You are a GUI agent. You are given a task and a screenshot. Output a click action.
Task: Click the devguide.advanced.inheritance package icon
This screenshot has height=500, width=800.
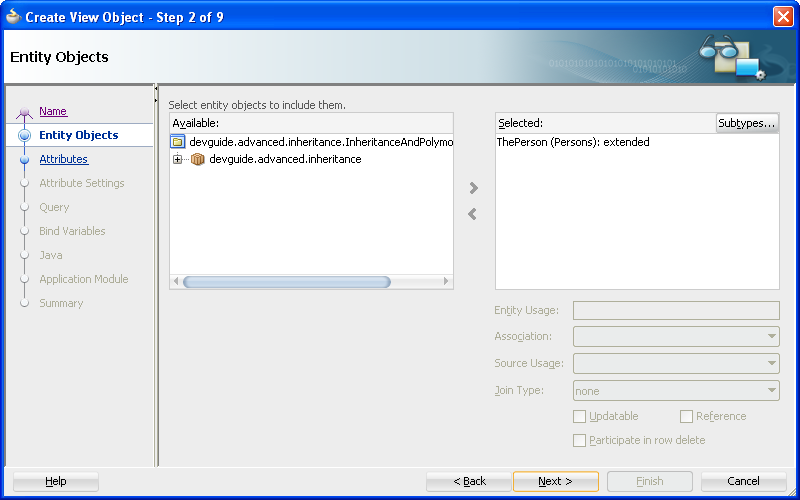(x=197, y=159)
